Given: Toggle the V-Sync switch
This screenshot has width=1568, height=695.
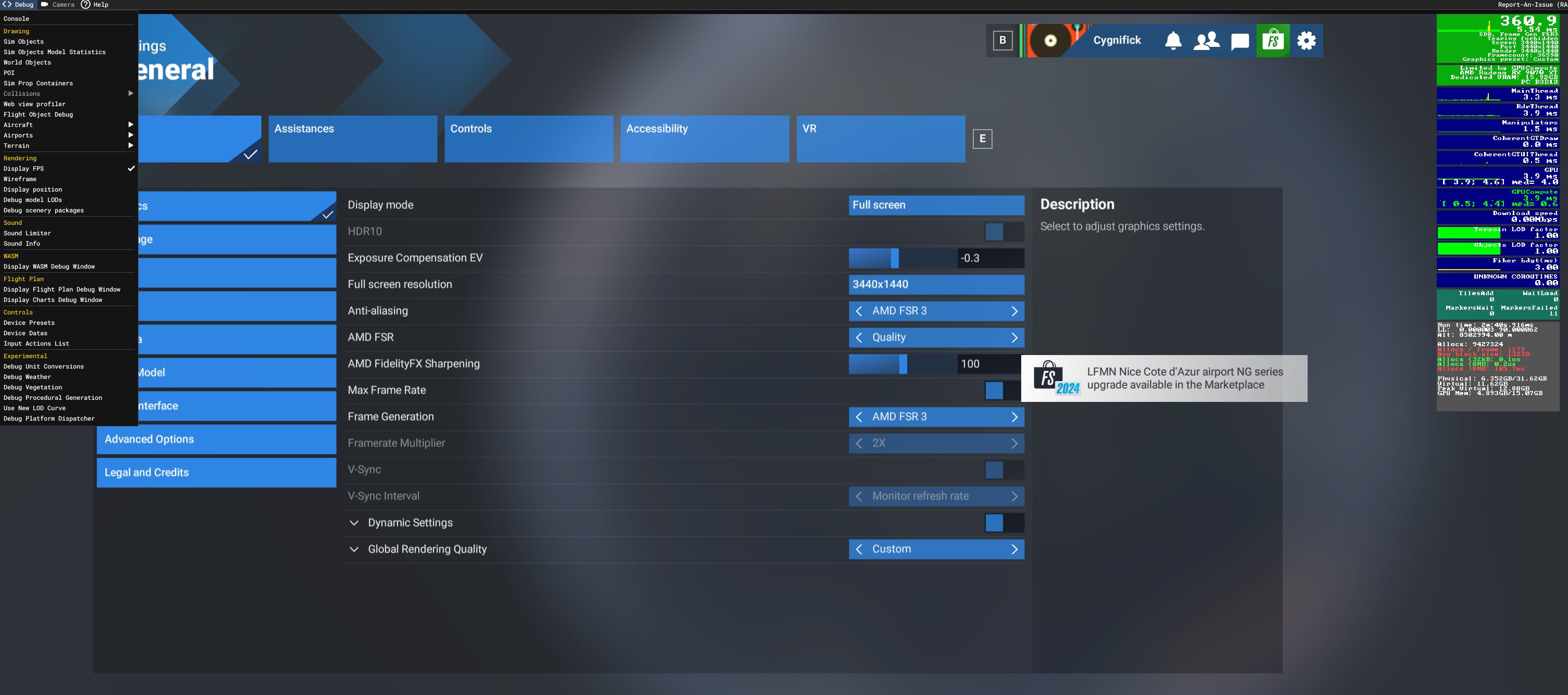Looking at the screenshot, I should tap(1005, 470).
